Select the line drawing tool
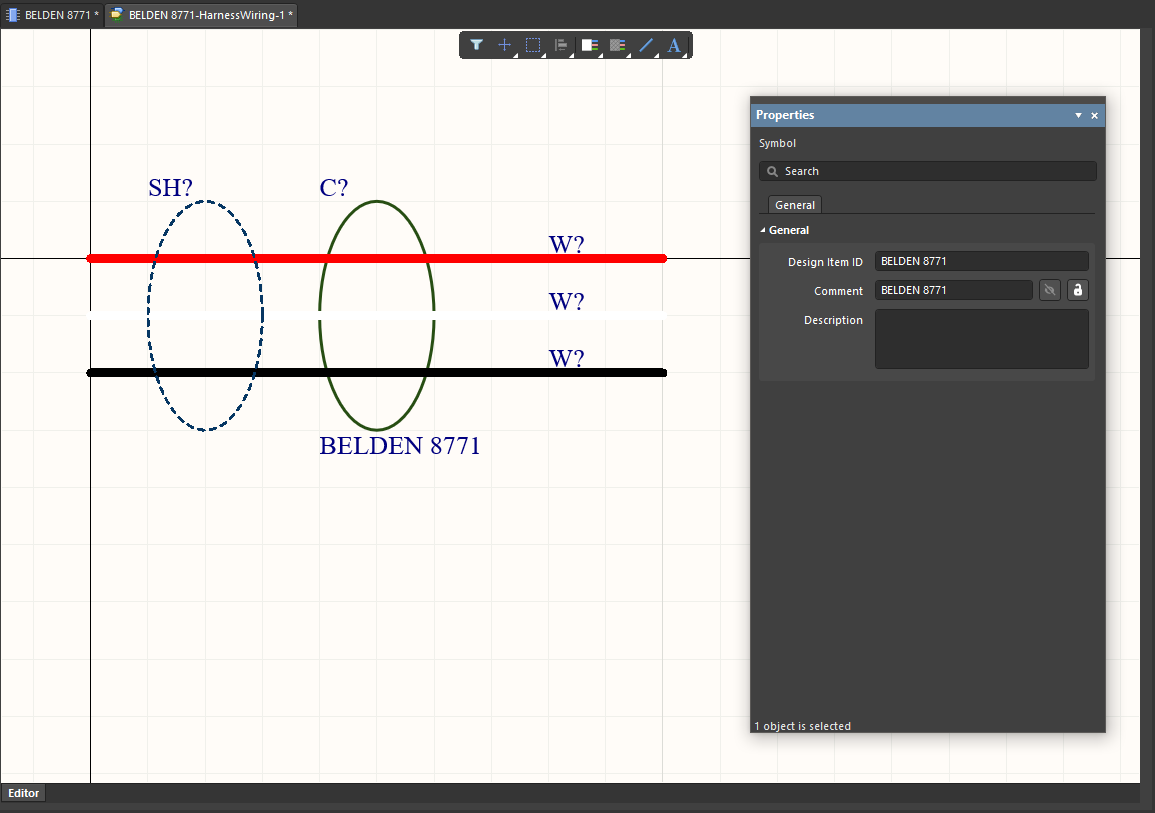The width and height of the screenshot is (1155, 813). [x=647, y=45]
